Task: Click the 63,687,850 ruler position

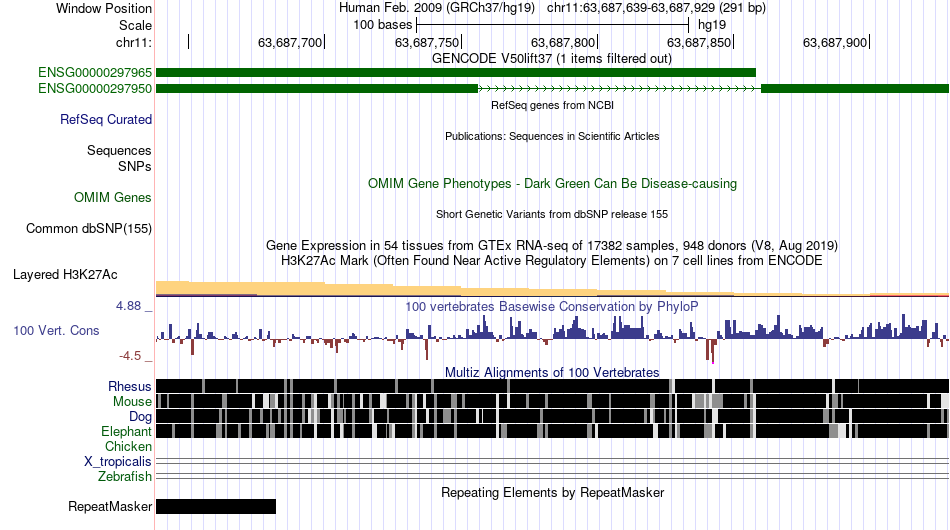Action: tap(699, 42)
